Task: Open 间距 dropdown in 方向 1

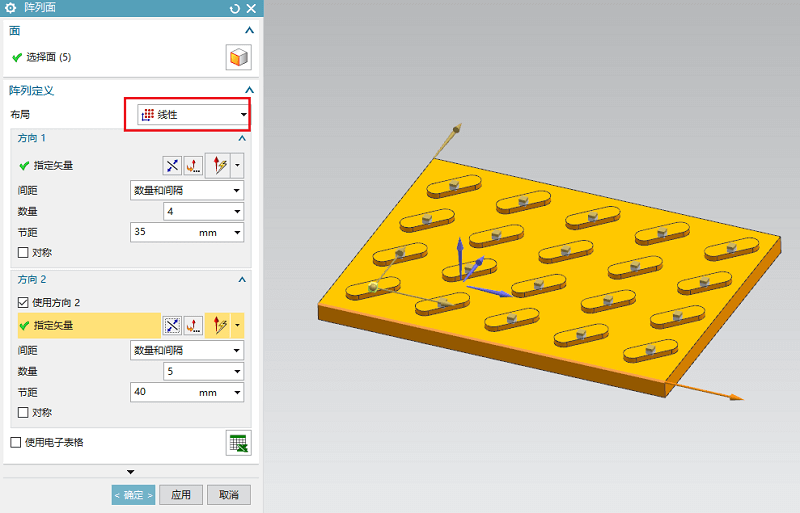Action: click(187, 190)
